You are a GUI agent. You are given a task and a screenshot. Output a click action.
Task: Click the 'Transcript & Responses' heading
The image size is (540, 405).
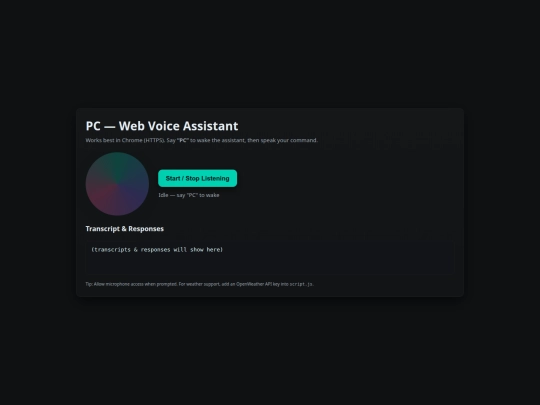[125, 229]
